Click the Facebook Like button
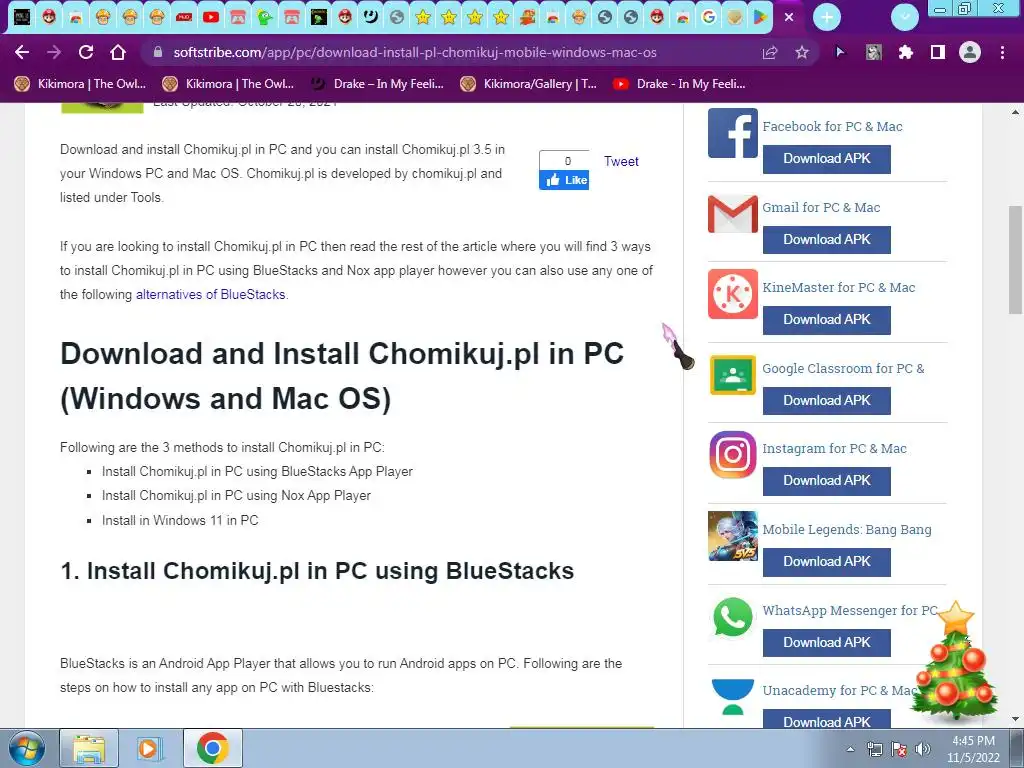The height and width of the screenshot is (768, 1024). click(564, 180)
